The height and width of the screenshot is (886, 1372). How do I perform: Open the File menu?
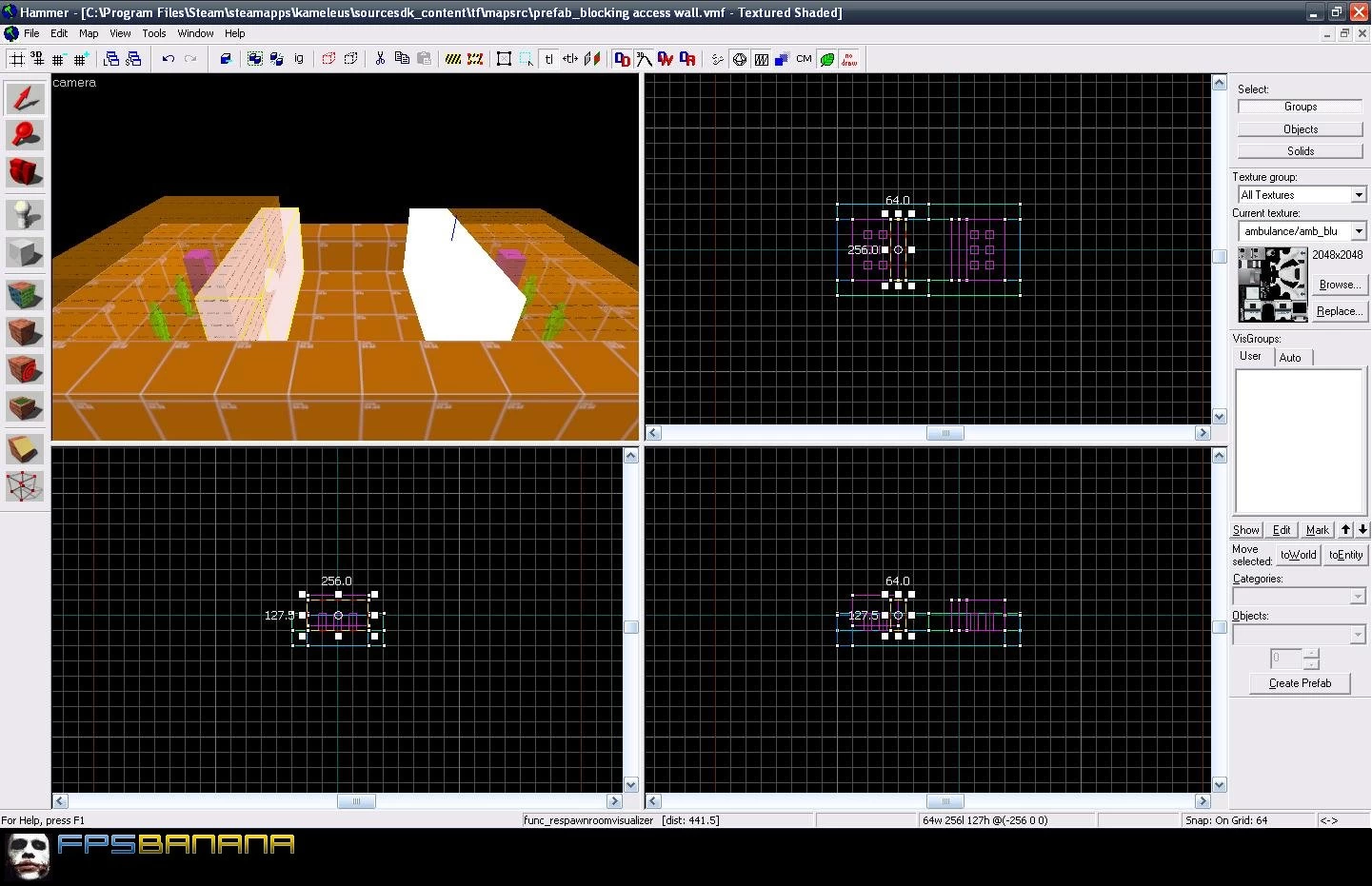pos(31,33)
